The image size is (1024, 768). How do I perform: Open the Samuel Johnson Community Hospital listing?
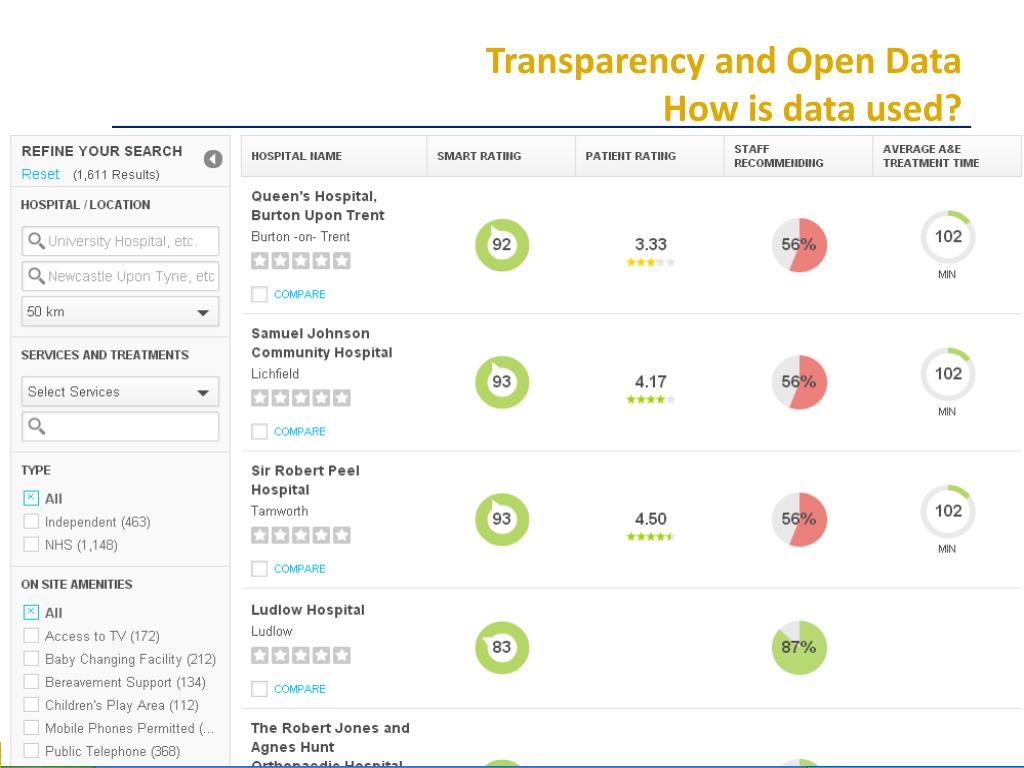pos(322,343)
